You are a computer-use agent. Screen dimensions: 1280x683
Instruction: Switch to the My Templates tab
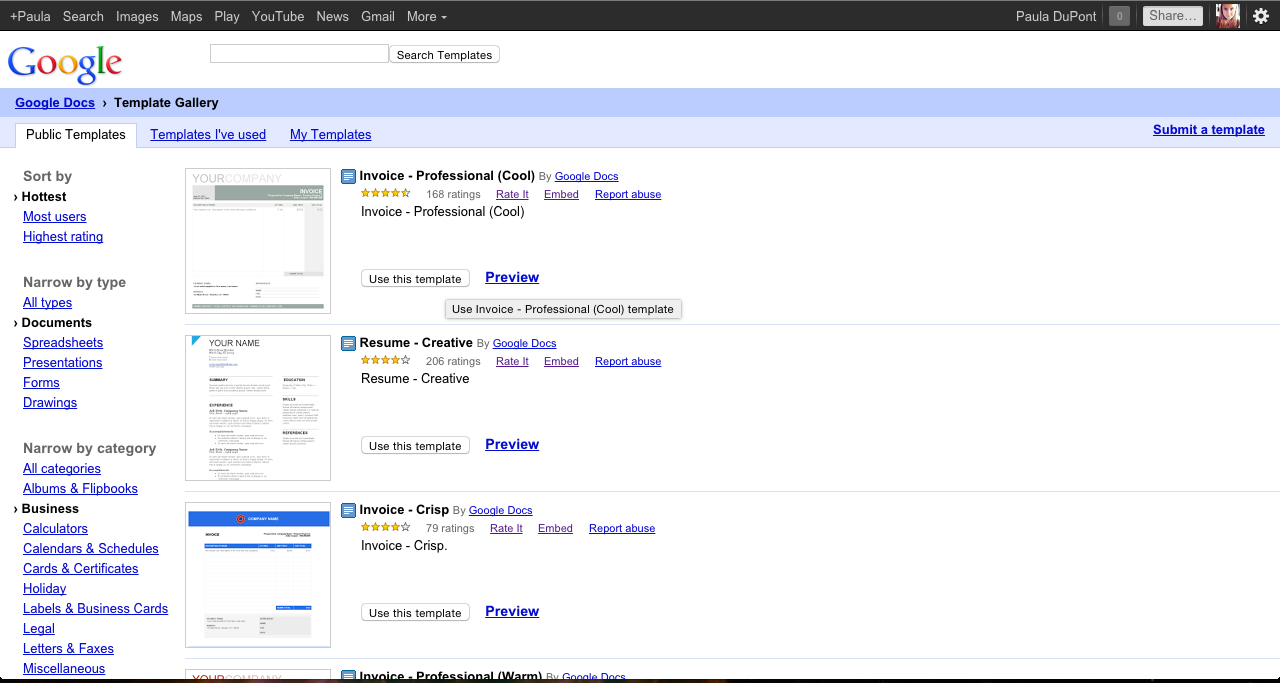[330, 135]
